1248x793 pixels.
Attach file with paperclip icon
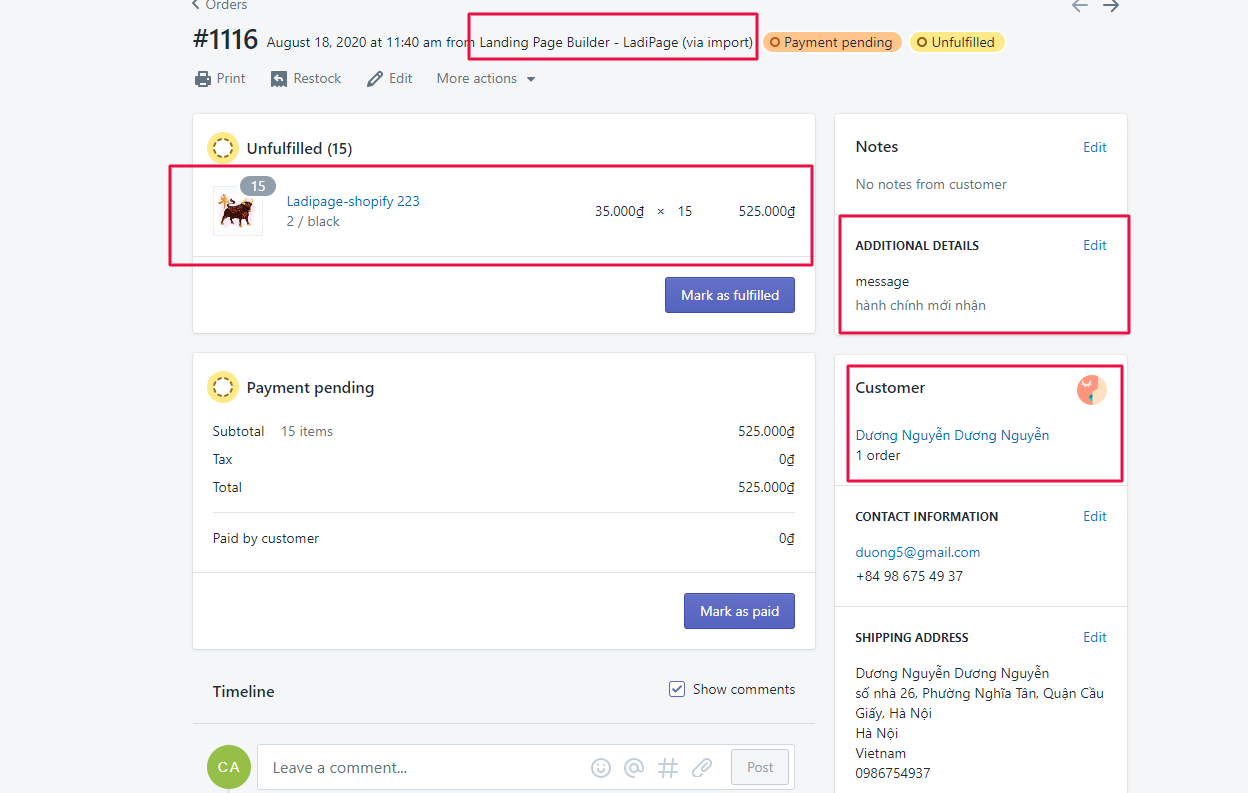coord(702,768)
